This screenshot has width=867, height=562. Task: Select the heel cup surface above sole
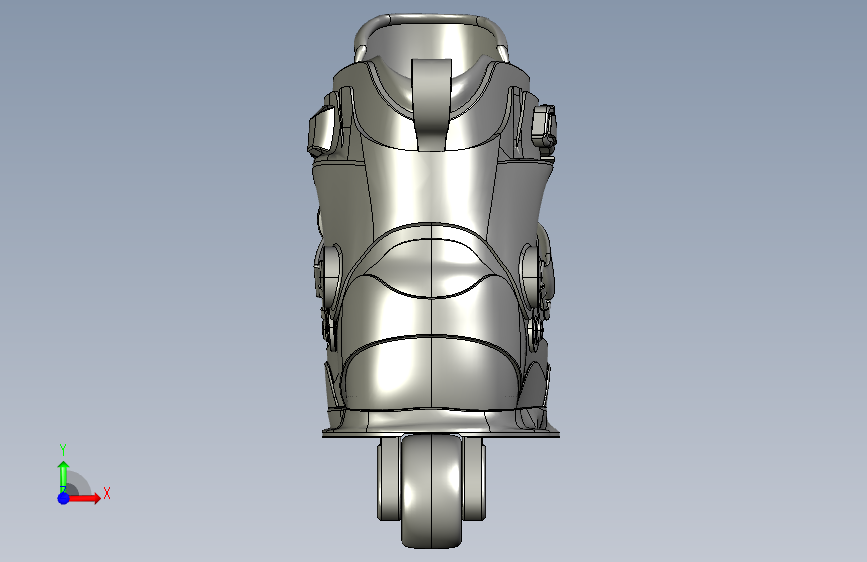point(431,373)
